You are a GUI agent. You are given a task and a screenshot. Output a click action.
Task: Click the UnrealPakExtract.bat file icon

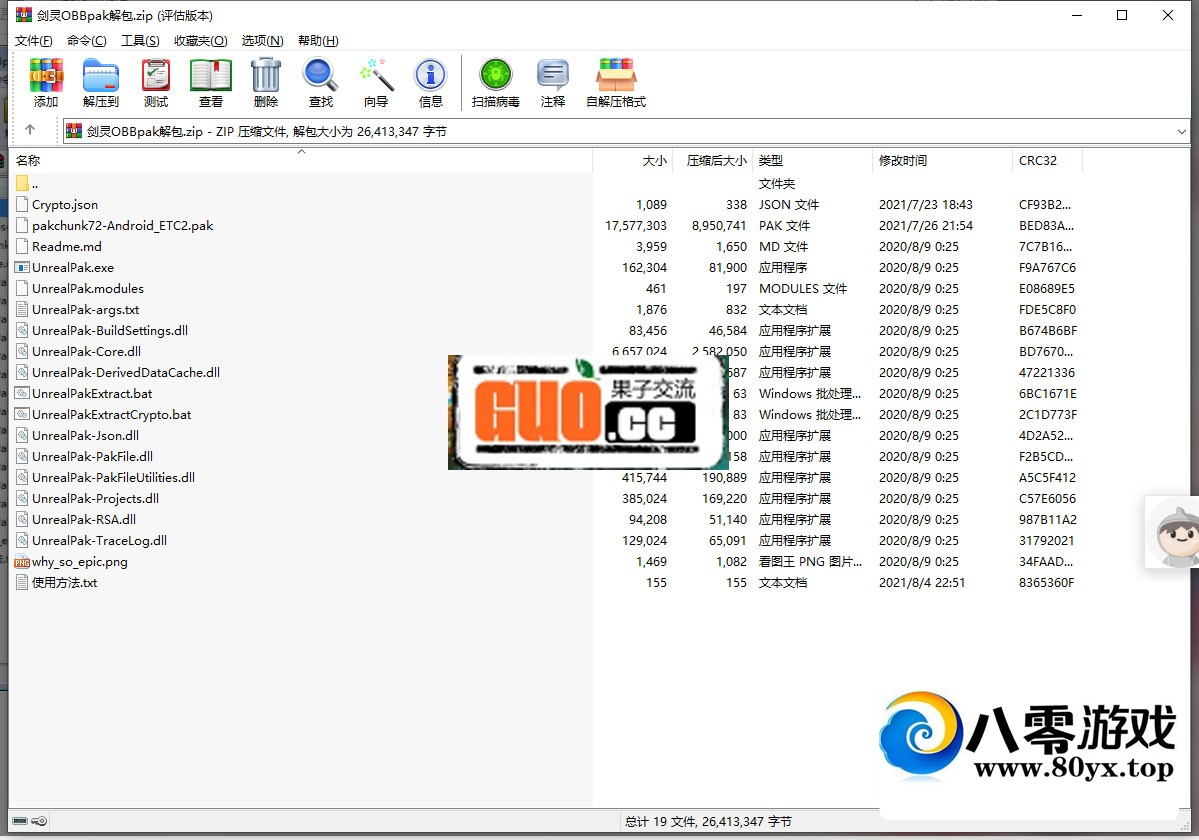coord(22,394)
